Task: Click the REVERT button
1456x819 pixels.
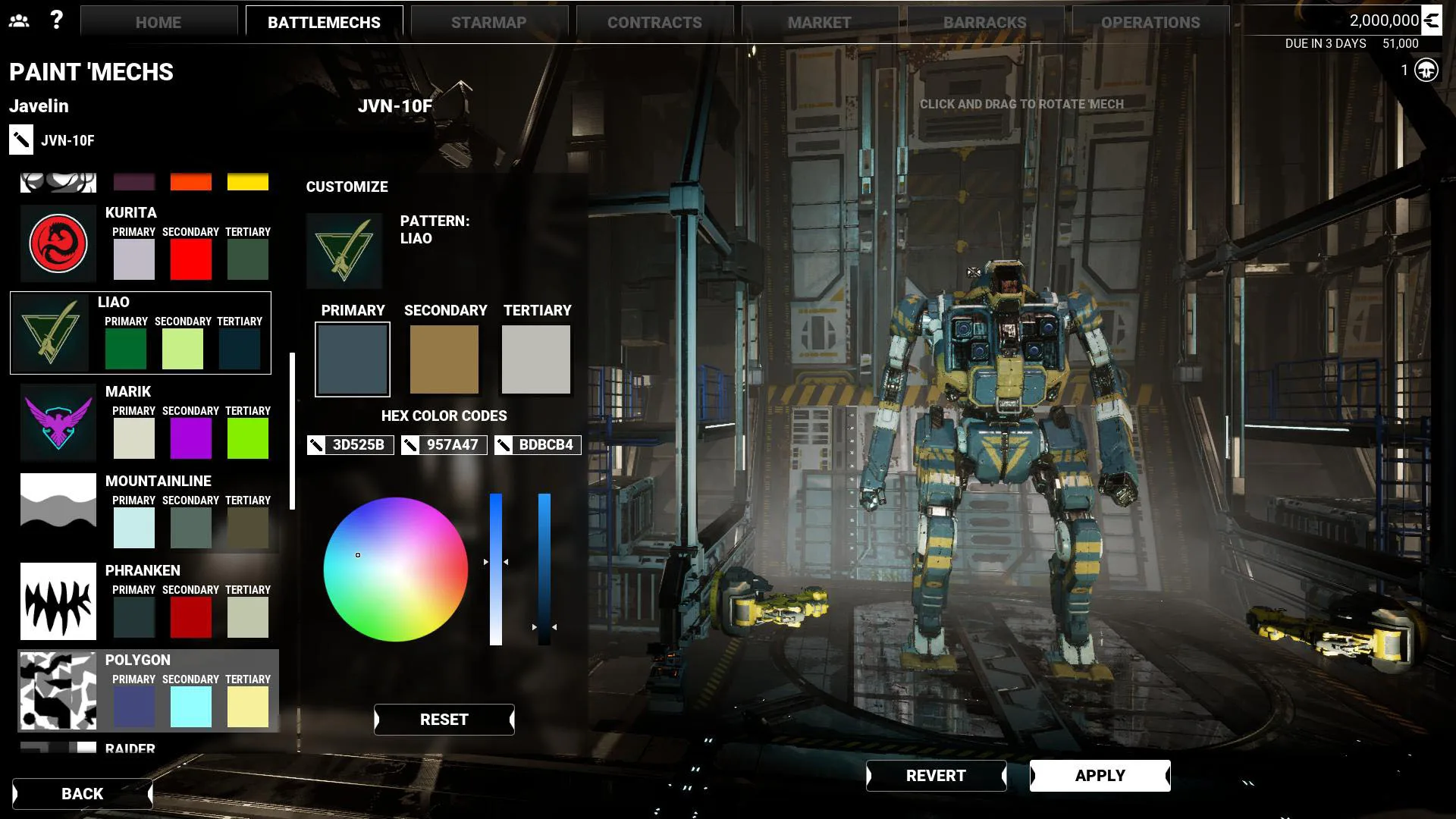Action: pos(937,776)
